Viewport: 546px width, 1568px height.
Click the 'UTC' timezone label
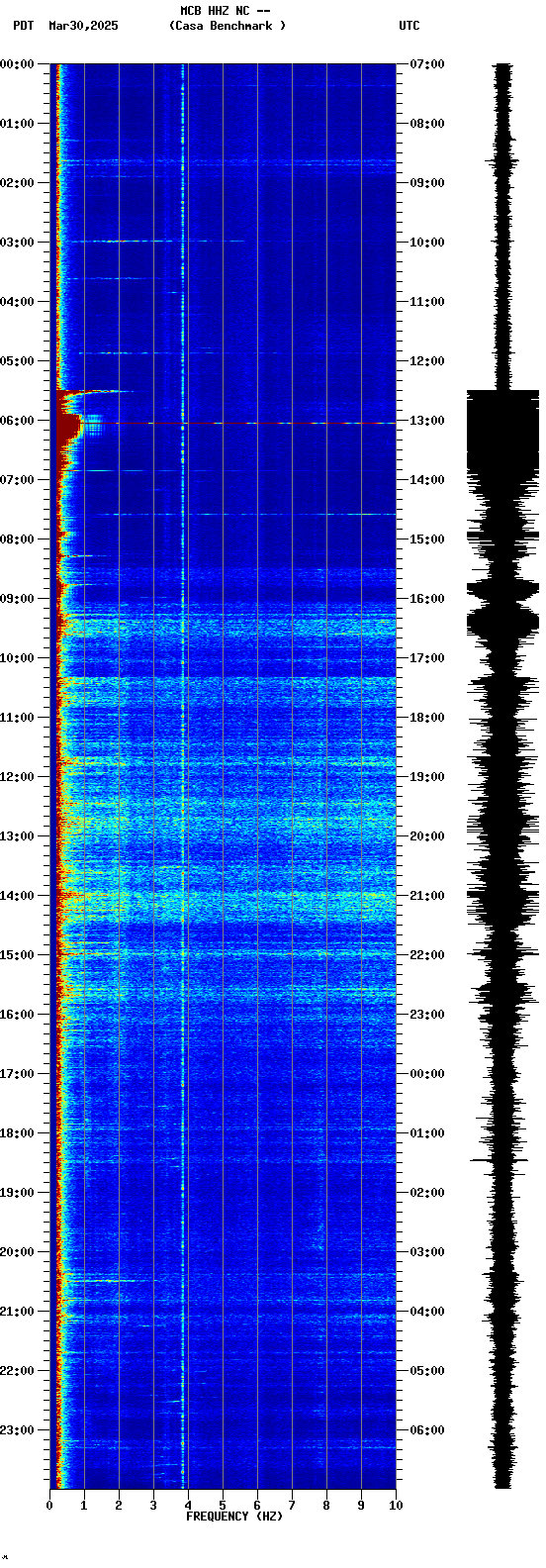pos(409,26)
